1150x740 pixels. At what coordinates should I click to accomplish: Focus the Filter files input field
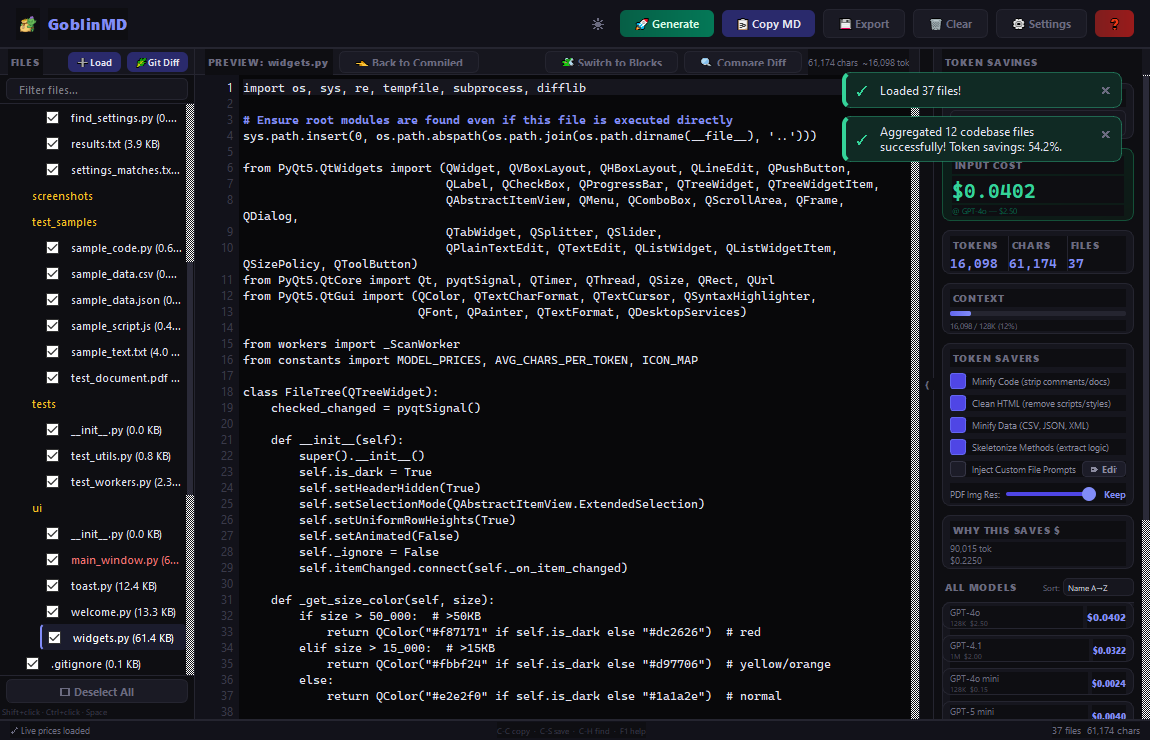[x=97, y=89]
